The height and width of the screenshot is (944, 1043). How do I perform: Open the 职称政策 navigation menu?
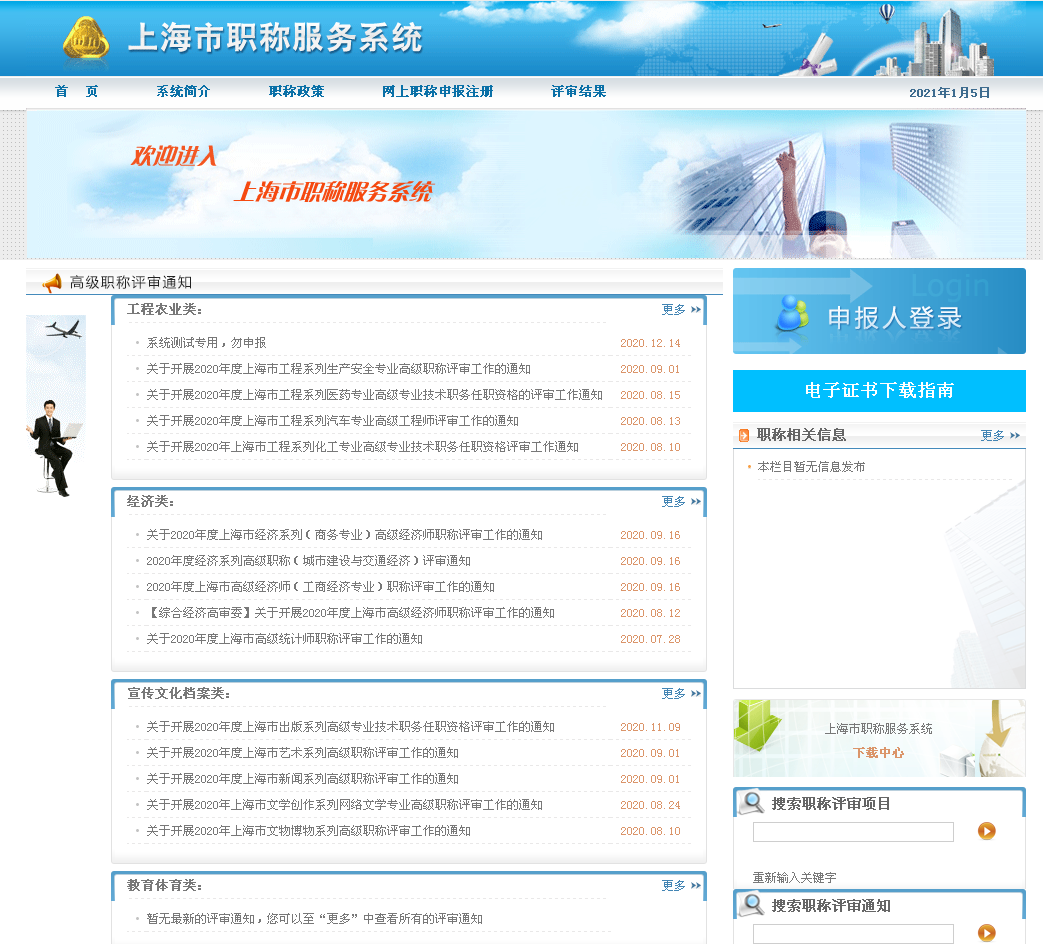click(x=295, y=90)
